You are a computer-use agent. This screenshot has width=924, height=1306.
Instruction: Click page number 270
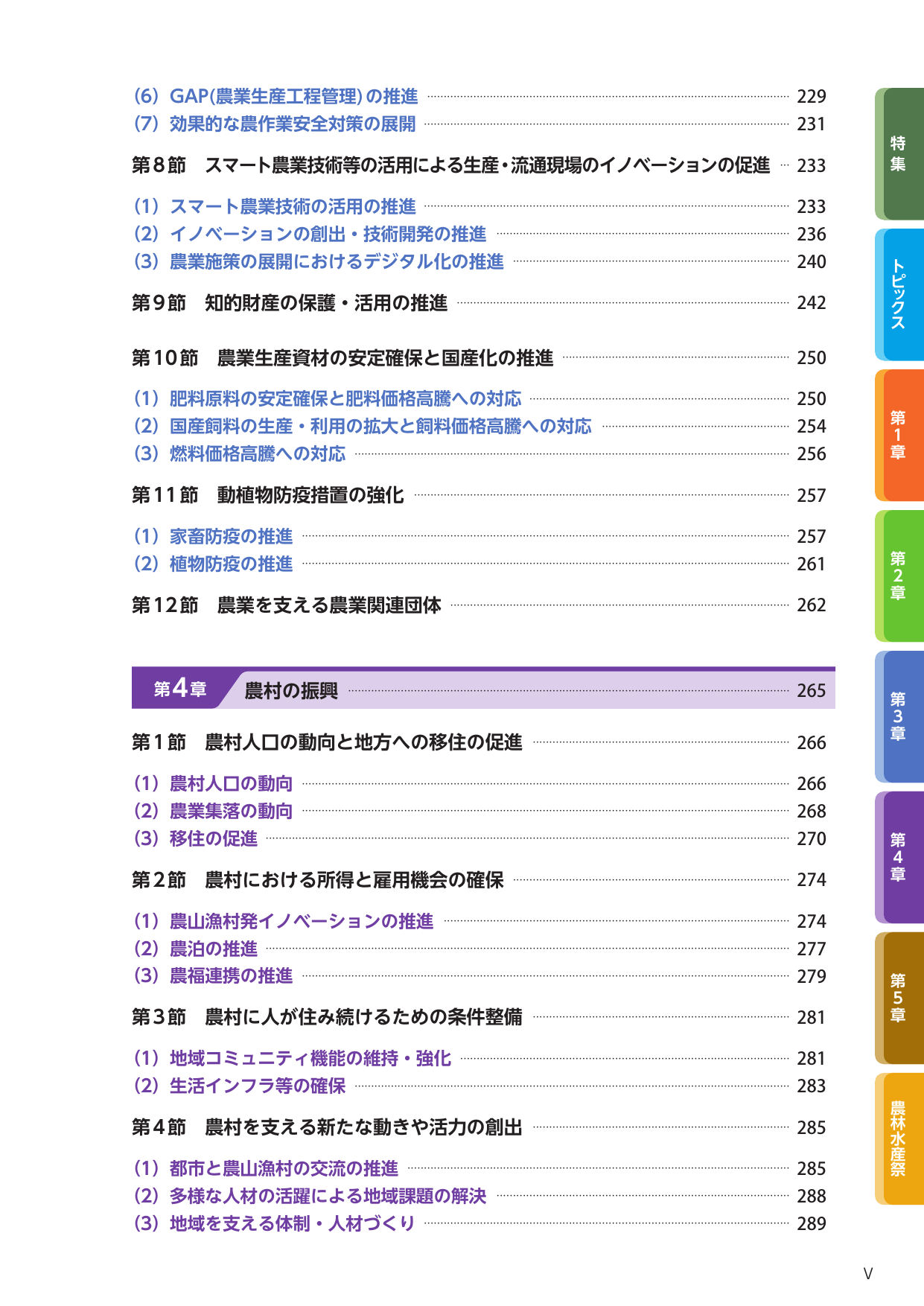tap(812, 839)
